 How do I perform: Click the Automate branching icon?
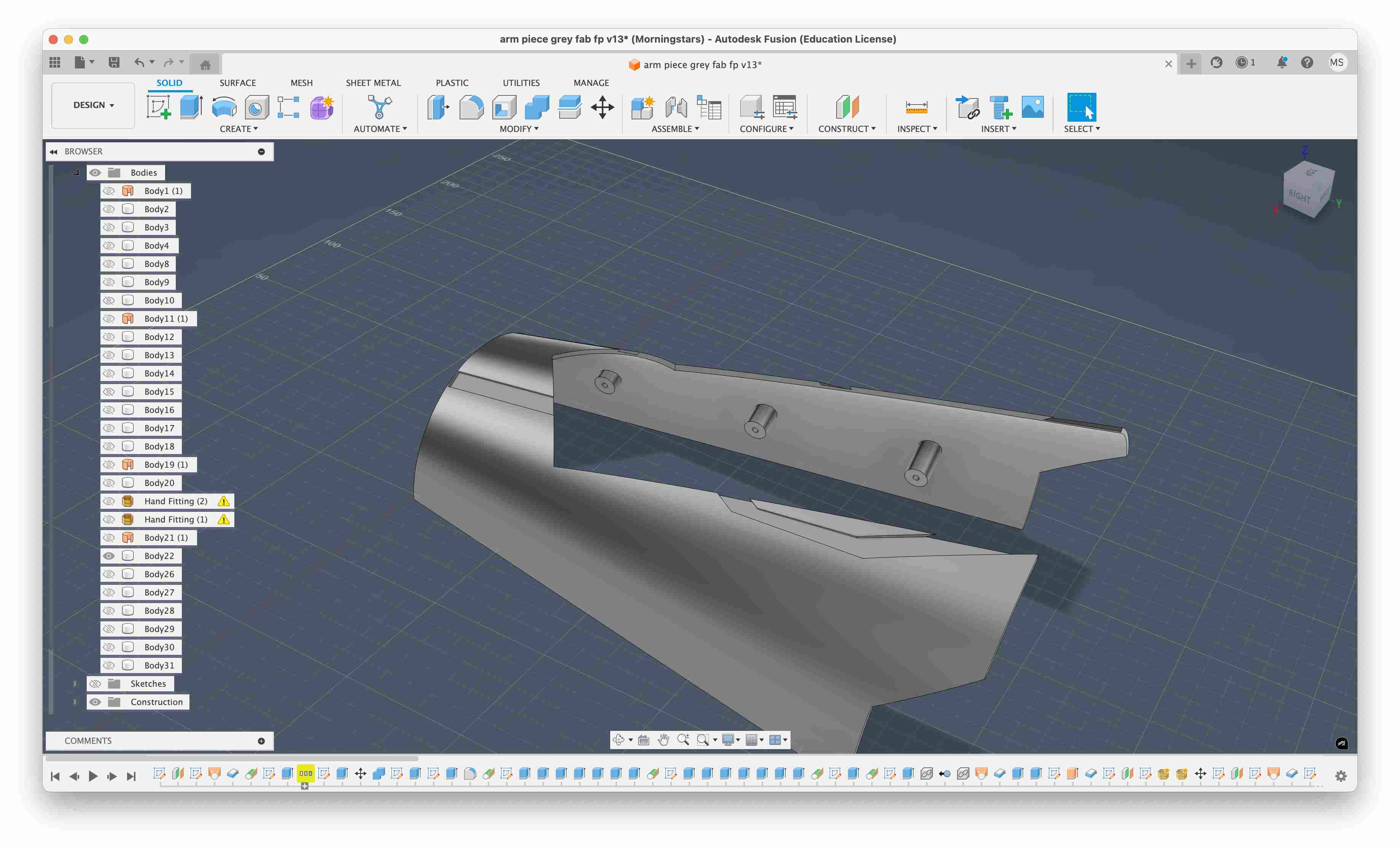380,107
